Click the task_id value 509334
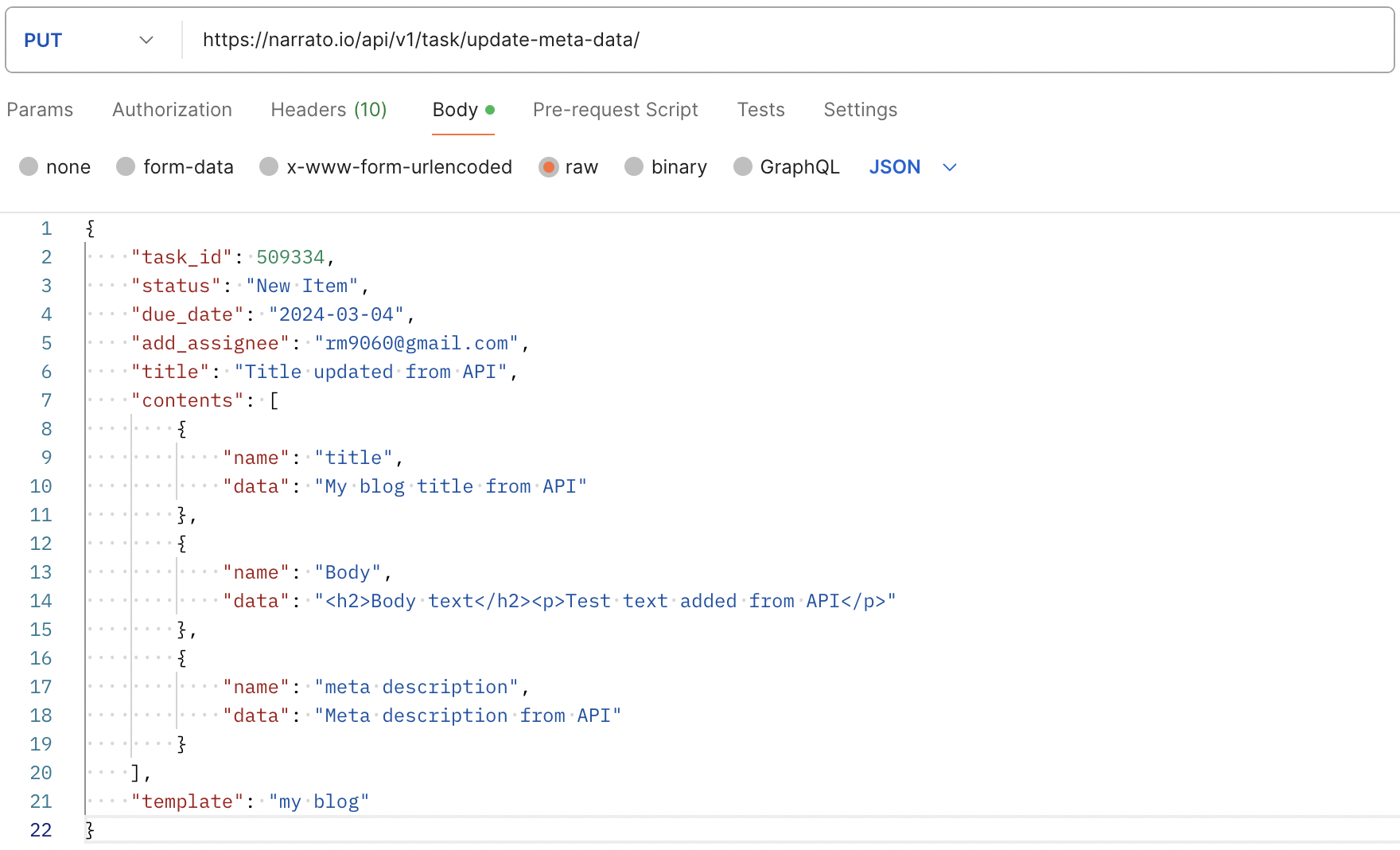The width and height of the screenshot is (1400, 850). point(290,257)
